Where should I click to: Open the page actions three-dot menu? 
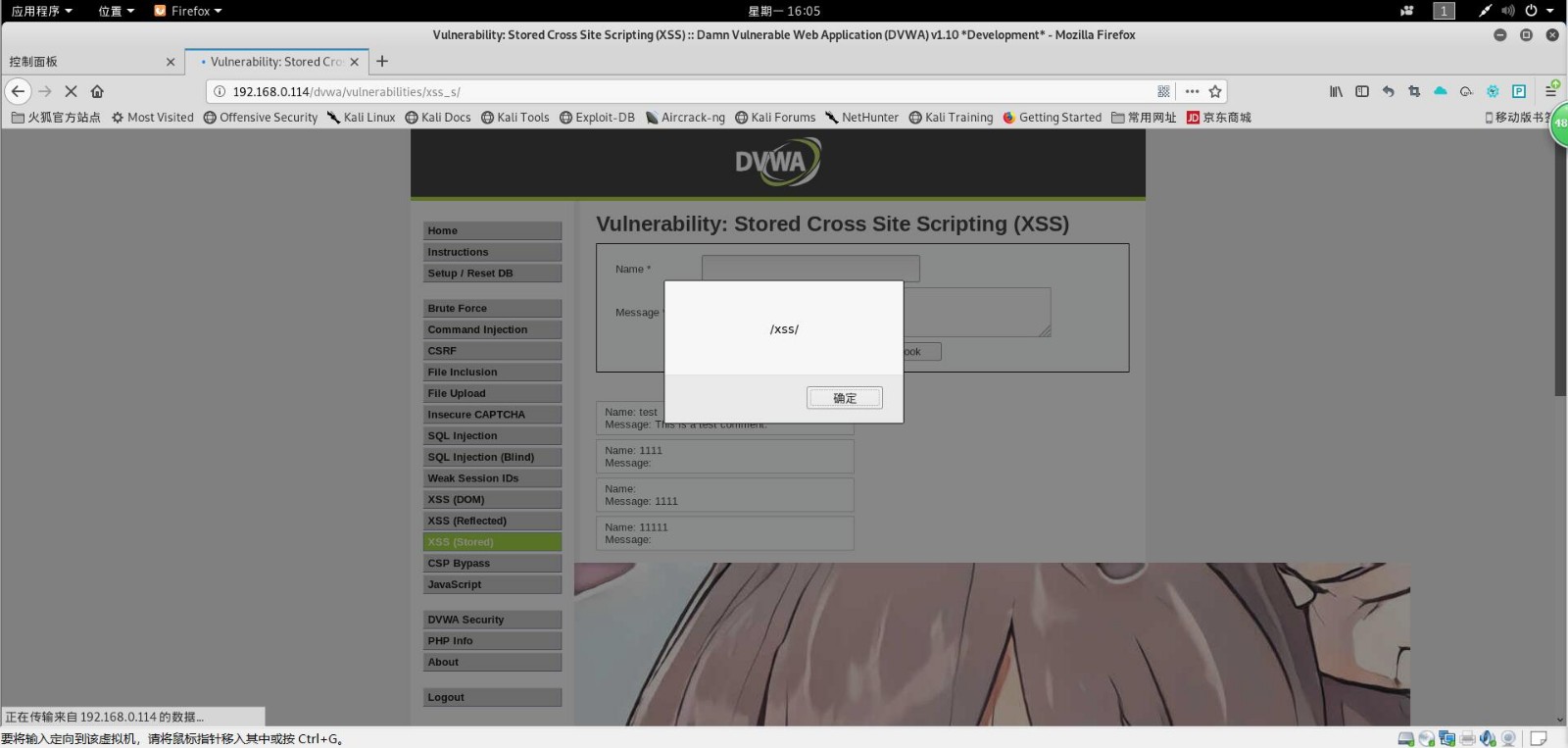point(1192,91)
